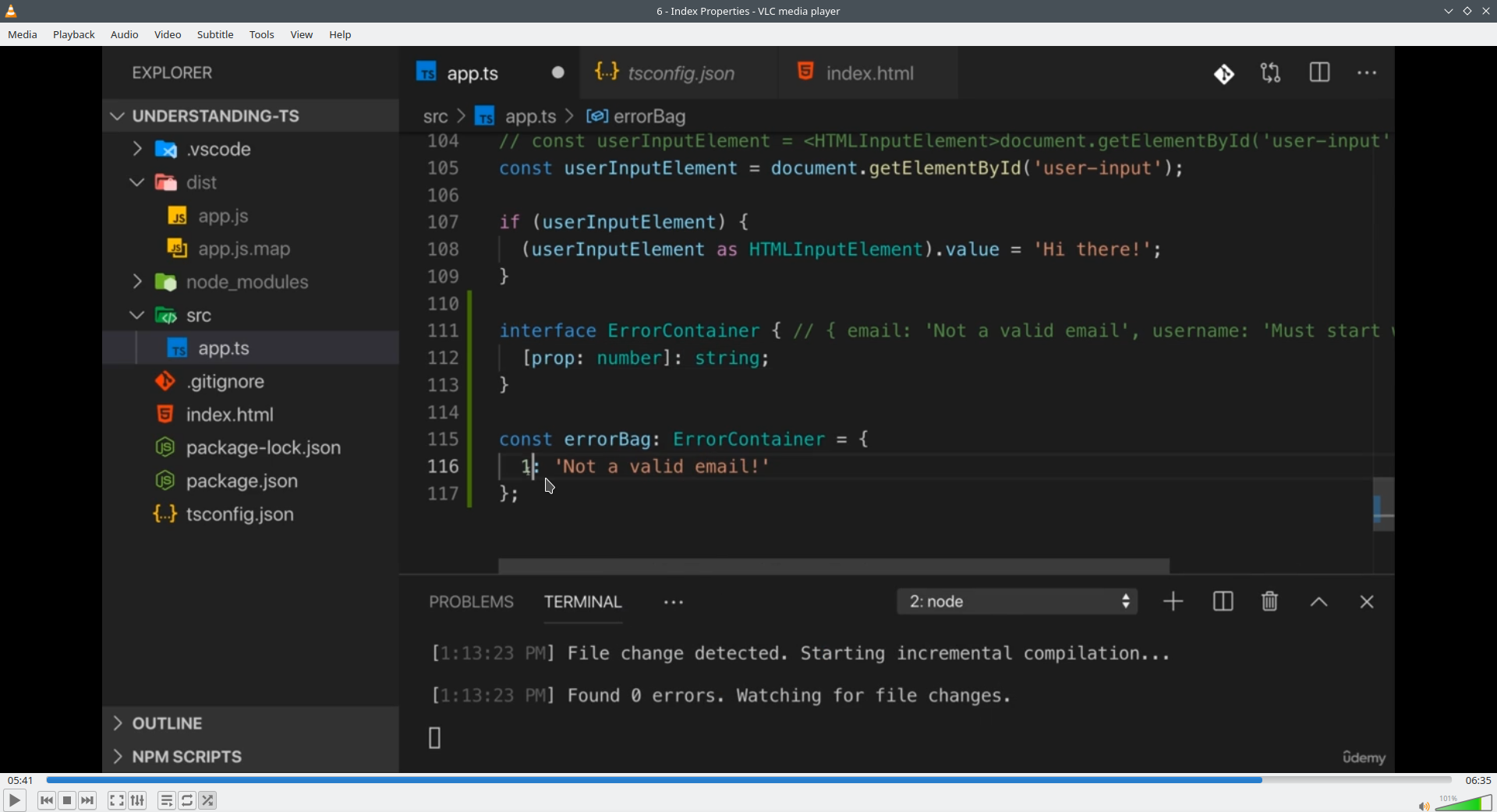Toggle loop playback mode
This screenshot has width=1497, height=812.
point(188,800)
